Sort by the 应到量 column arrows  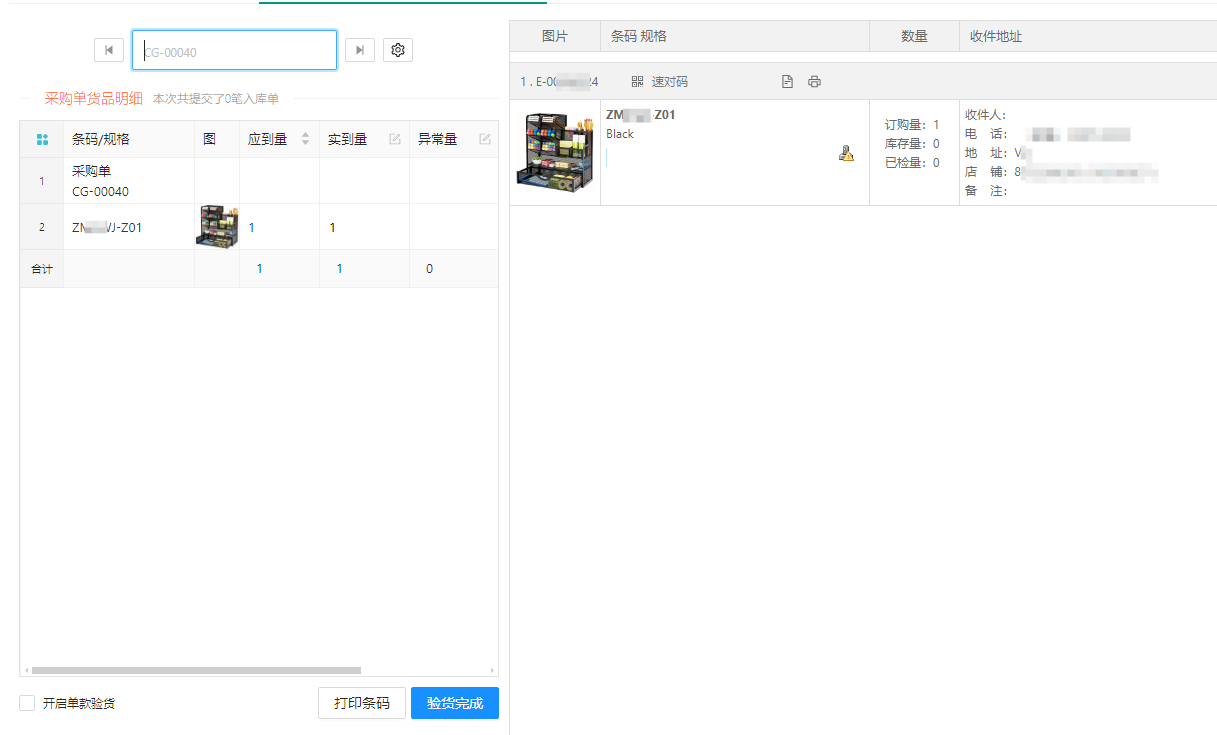[x=306, y=140]
